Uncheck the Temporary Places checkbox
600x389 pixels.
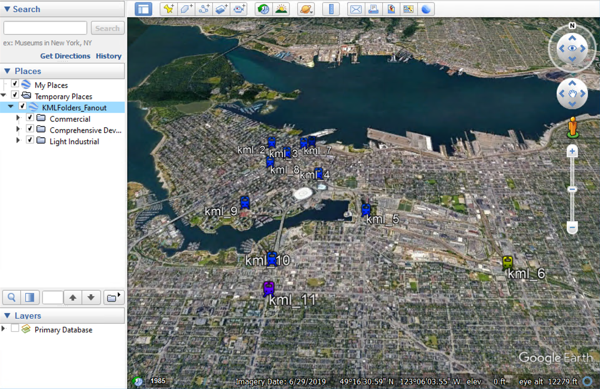pos(15,94)
